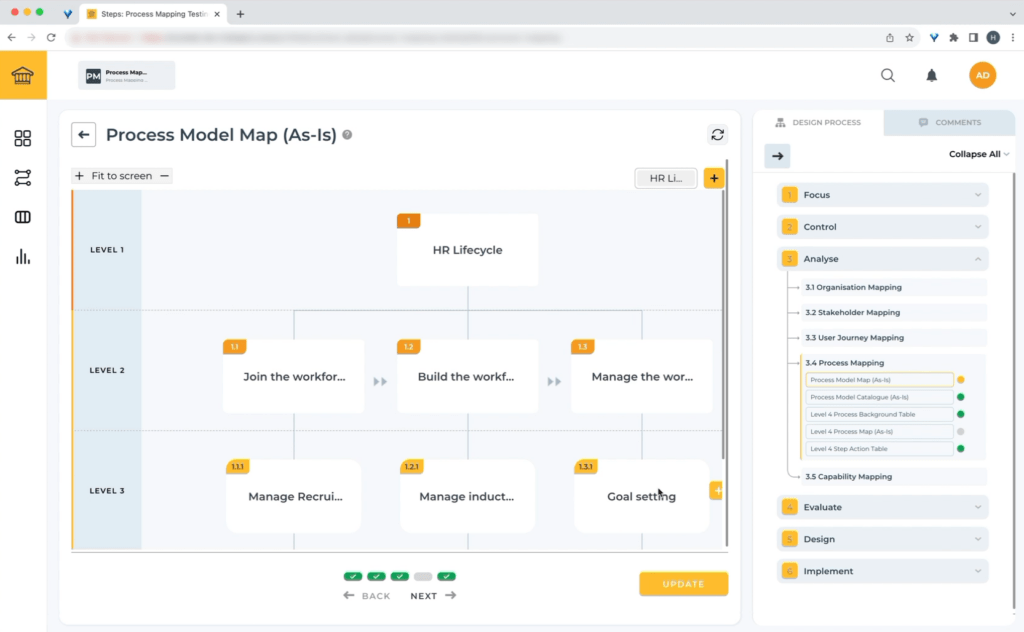Open the bar chart analytics icon

coord(22,257)
